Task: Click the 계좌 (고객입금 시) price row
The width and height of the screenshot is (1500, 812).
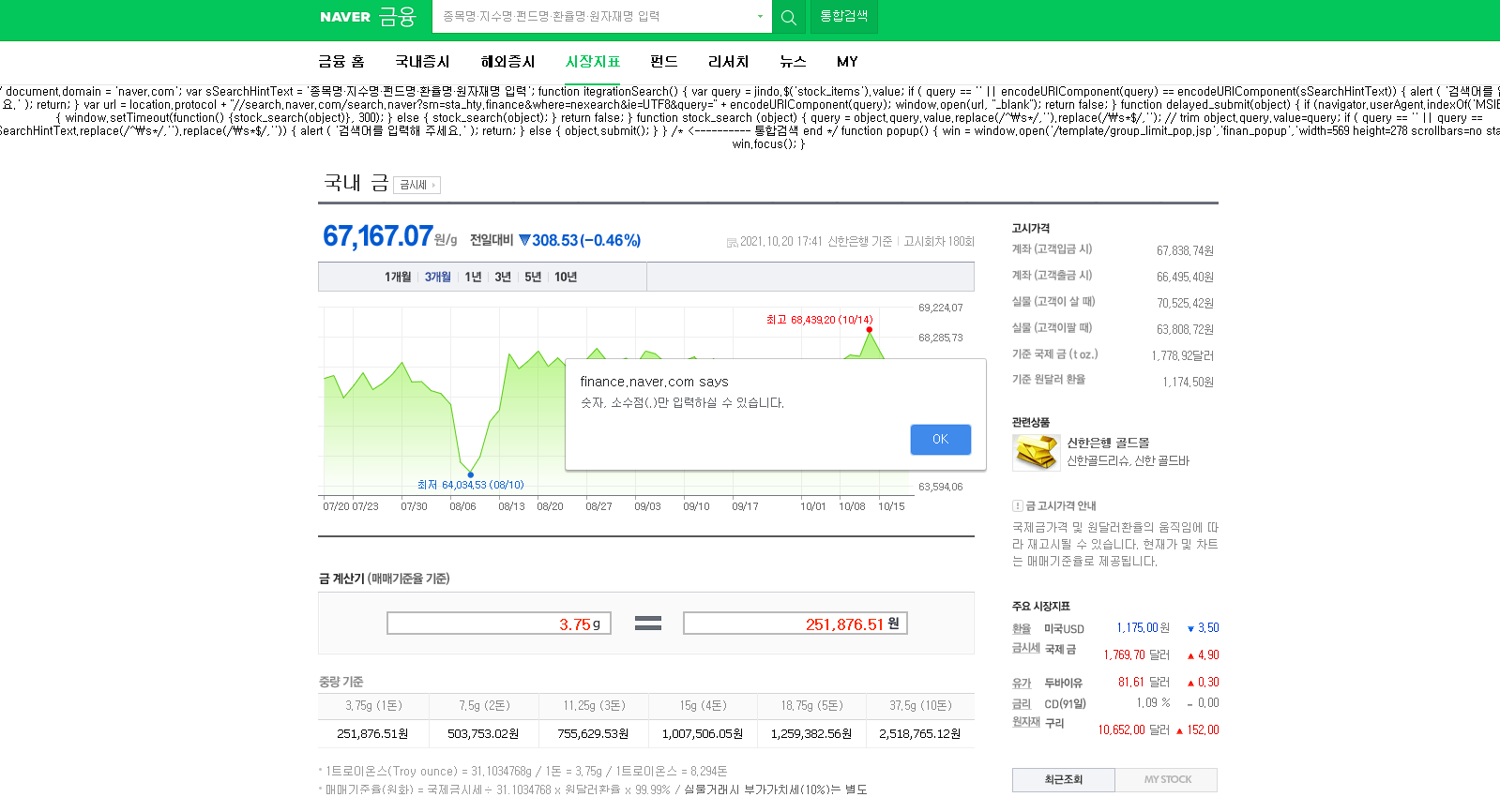Action: [1113, 249]
